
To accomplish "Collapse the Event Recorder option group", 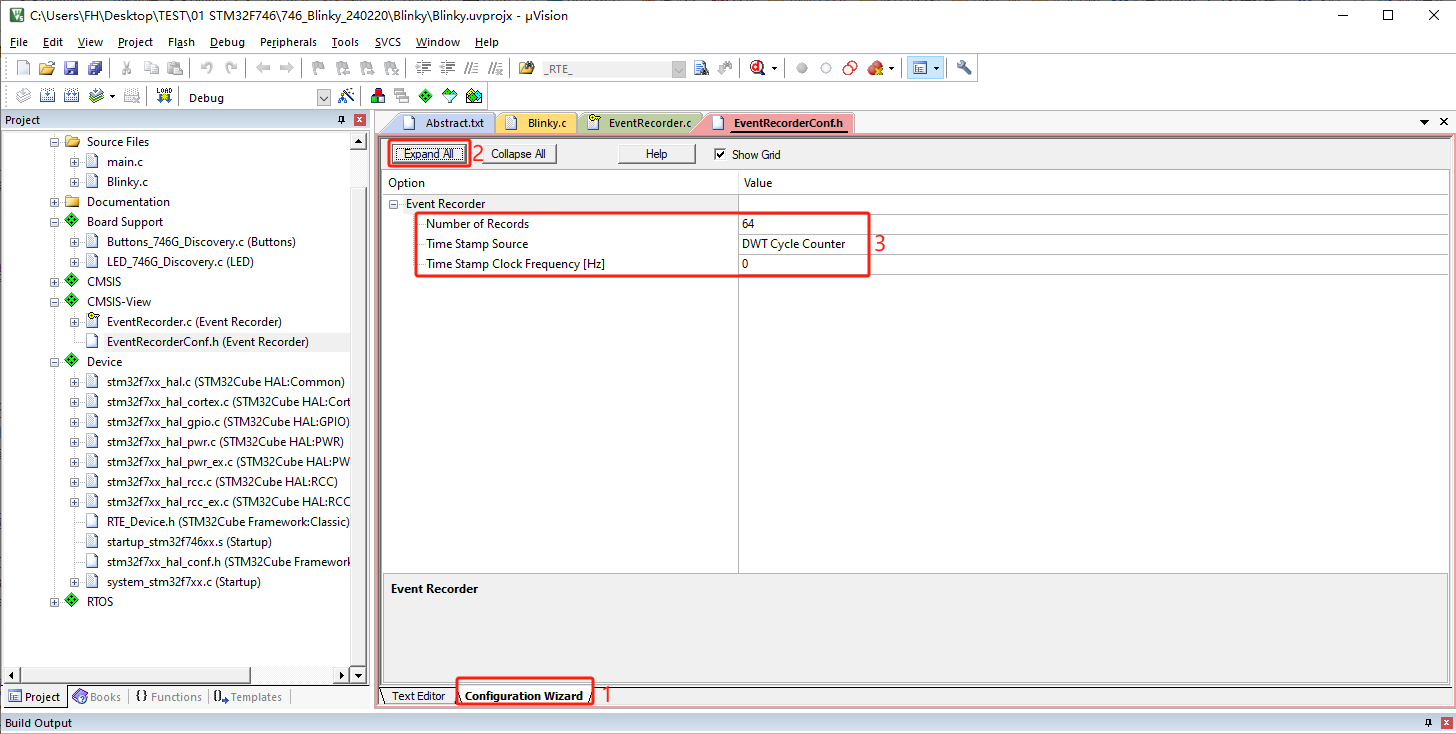I will 393,204.
